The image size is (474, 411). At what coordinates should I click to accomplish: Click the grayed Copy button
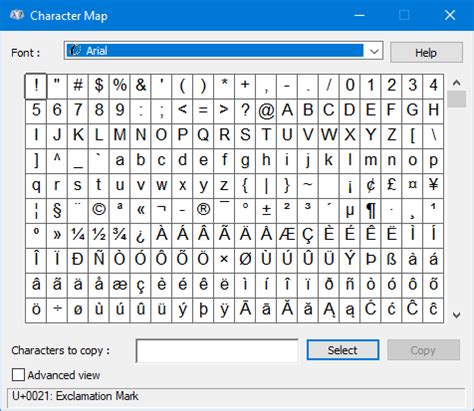click(423, 350)
